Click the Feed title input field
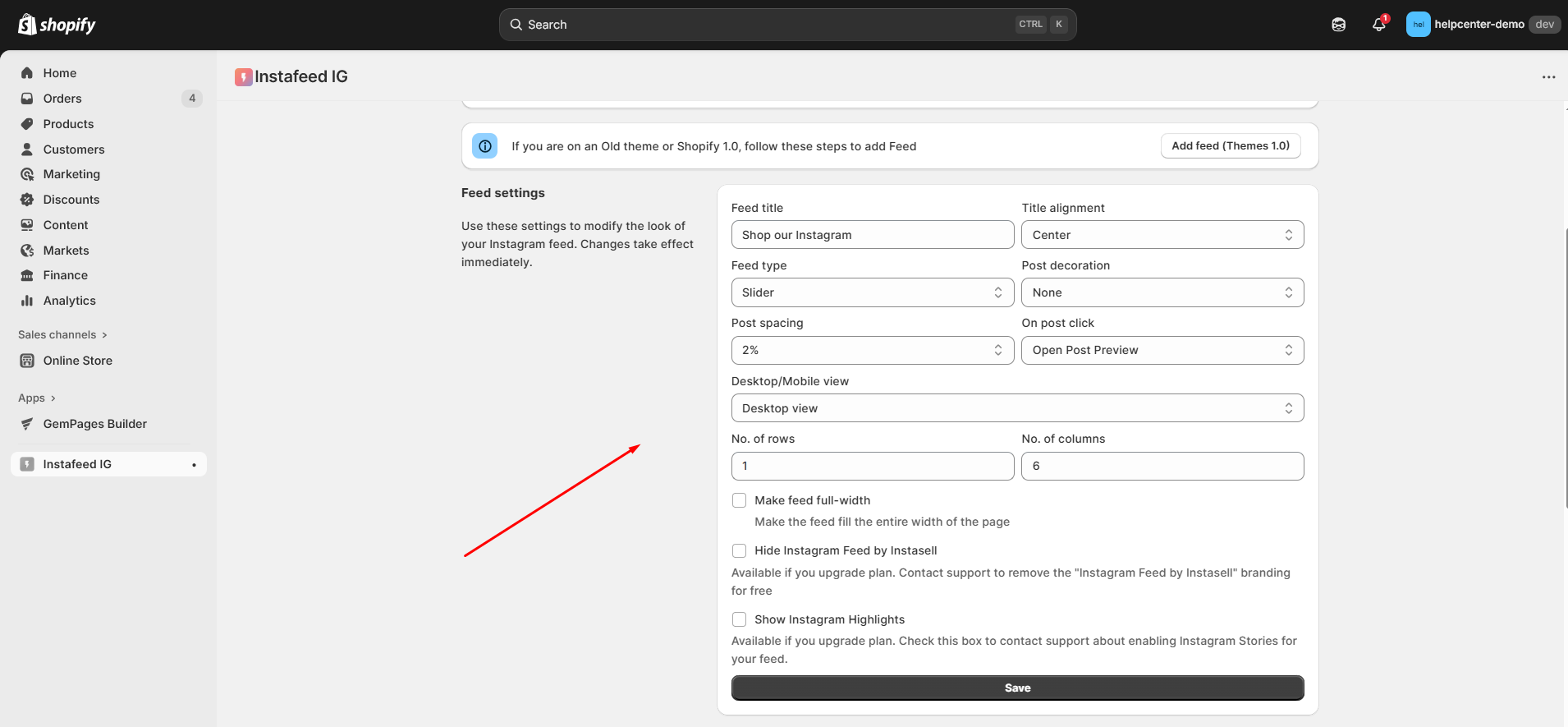 pos(873,235)
